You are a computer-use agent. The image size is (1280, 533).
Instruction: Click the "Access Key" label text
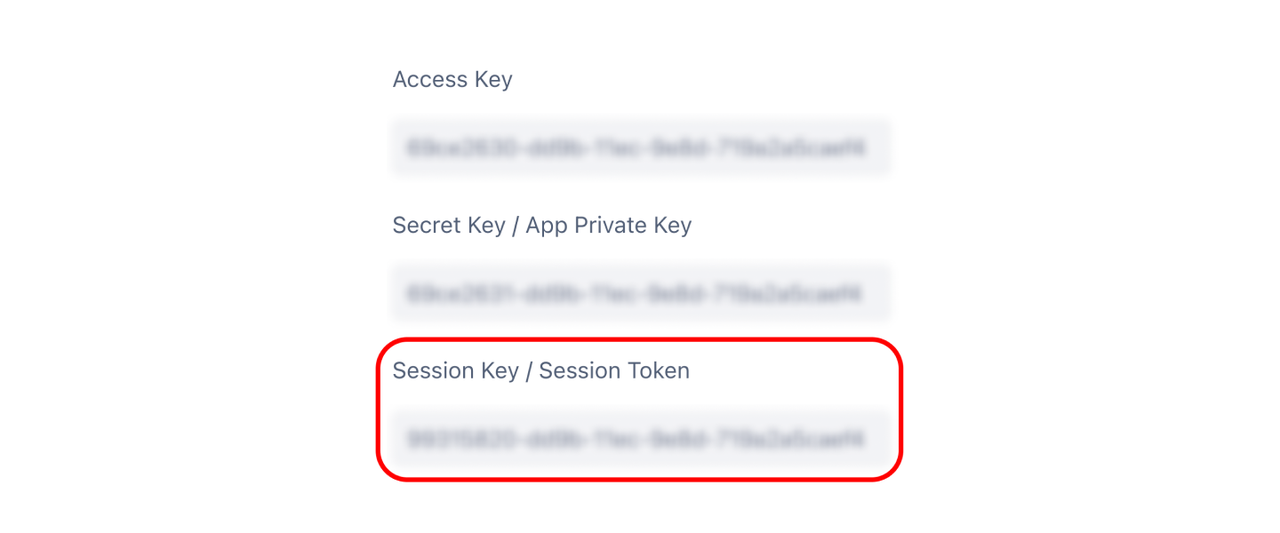(x=452, y=80)
